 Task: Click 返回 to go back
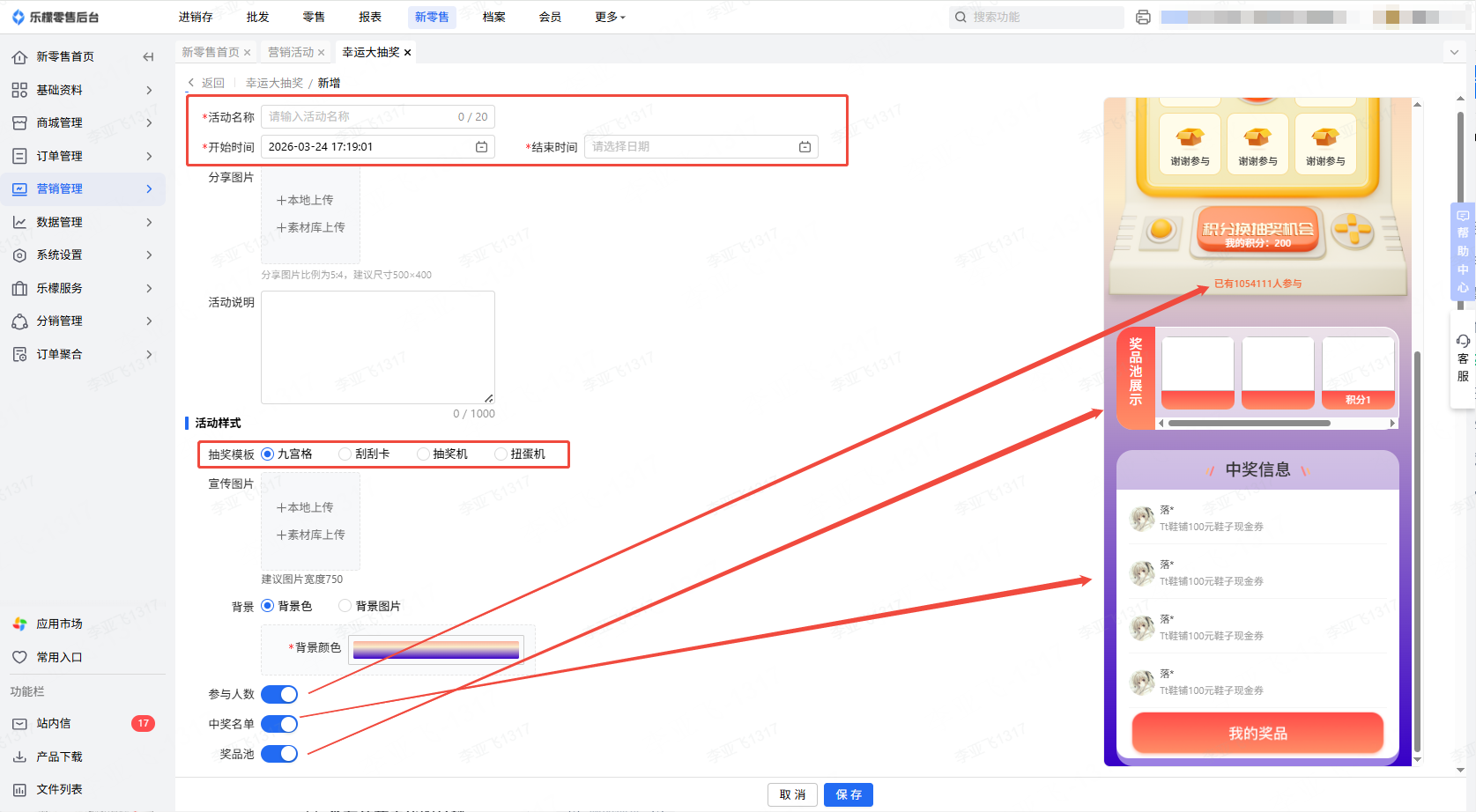coord(206,83)
